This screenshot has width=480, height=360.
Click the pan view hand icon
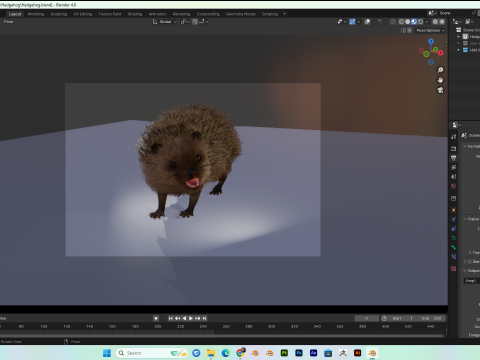point(440,80)
